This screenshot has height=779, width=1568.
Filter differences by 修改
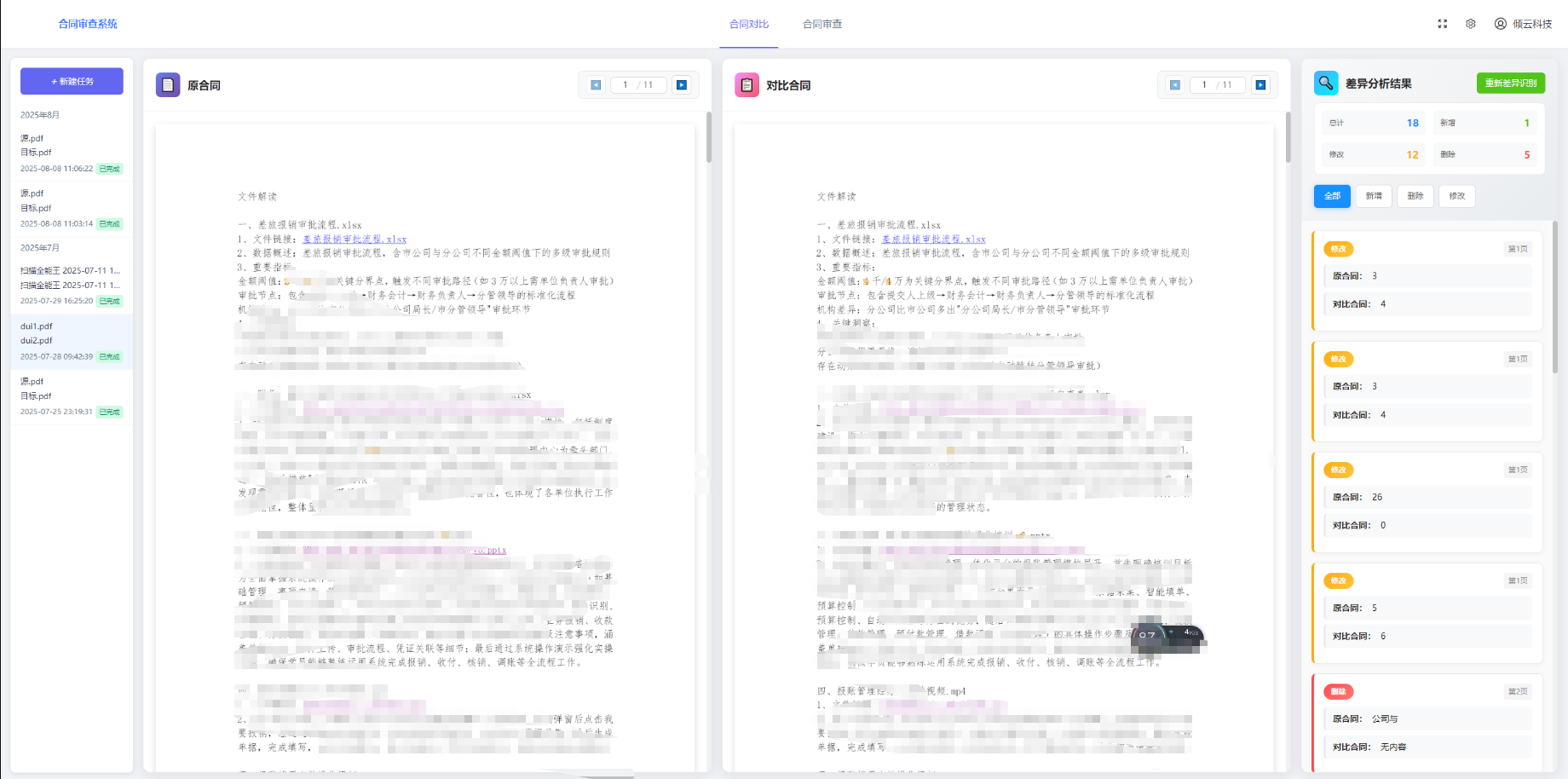[x=1456, y=196]
